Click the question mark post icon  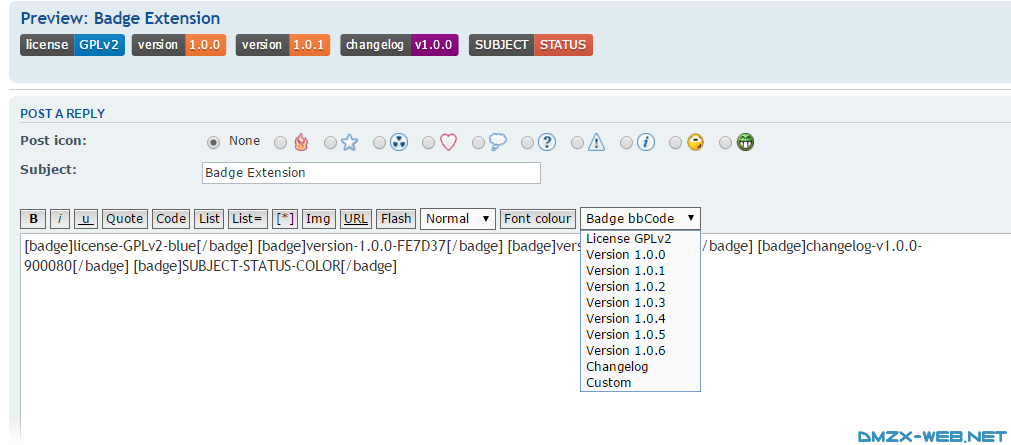coord(547,142)
